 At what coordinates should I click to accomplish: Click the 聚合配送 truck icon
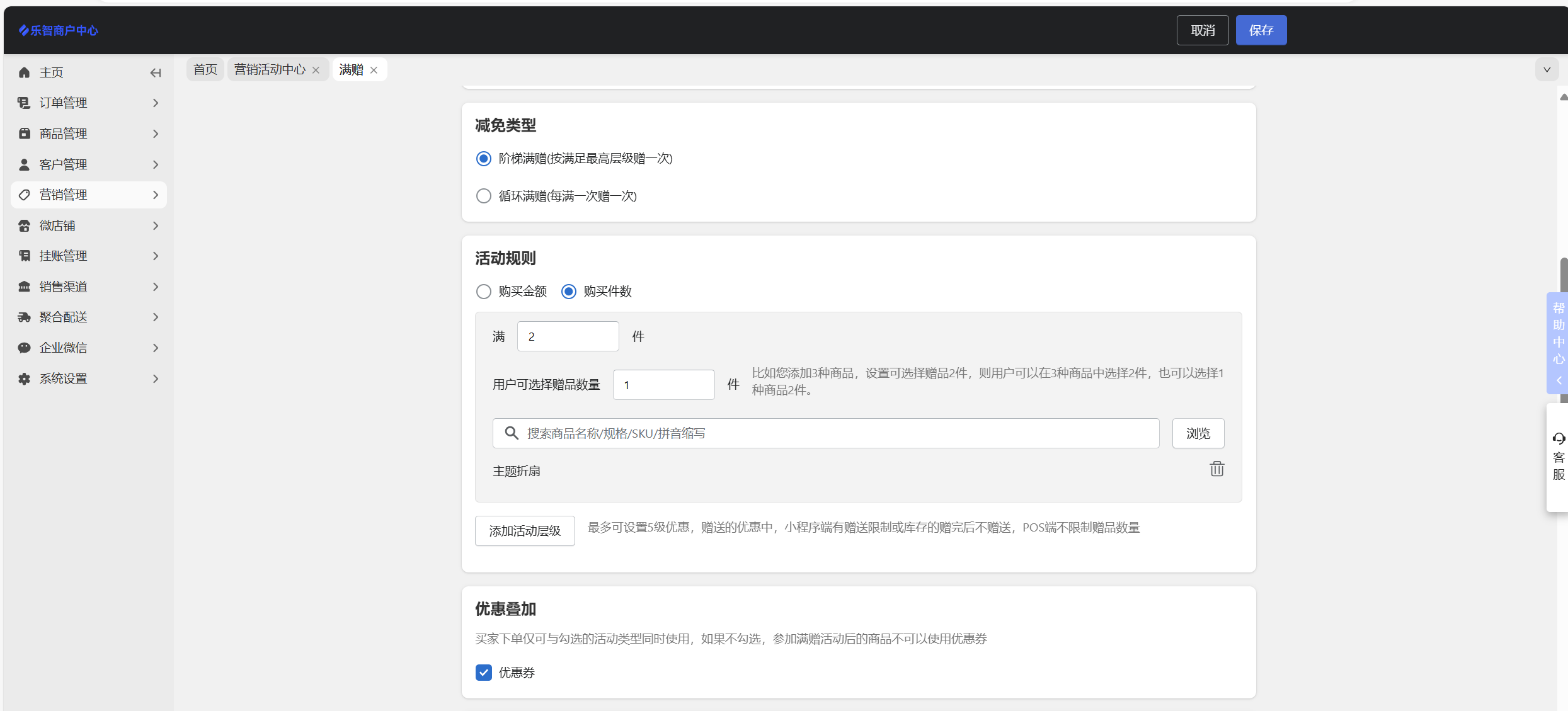point(24,317)
